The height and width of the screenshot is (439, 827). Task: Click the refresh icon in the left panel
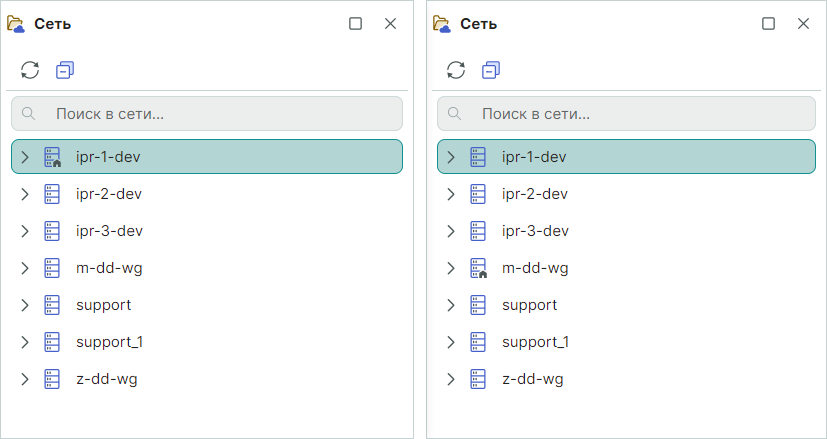click(x=30, y=70)
